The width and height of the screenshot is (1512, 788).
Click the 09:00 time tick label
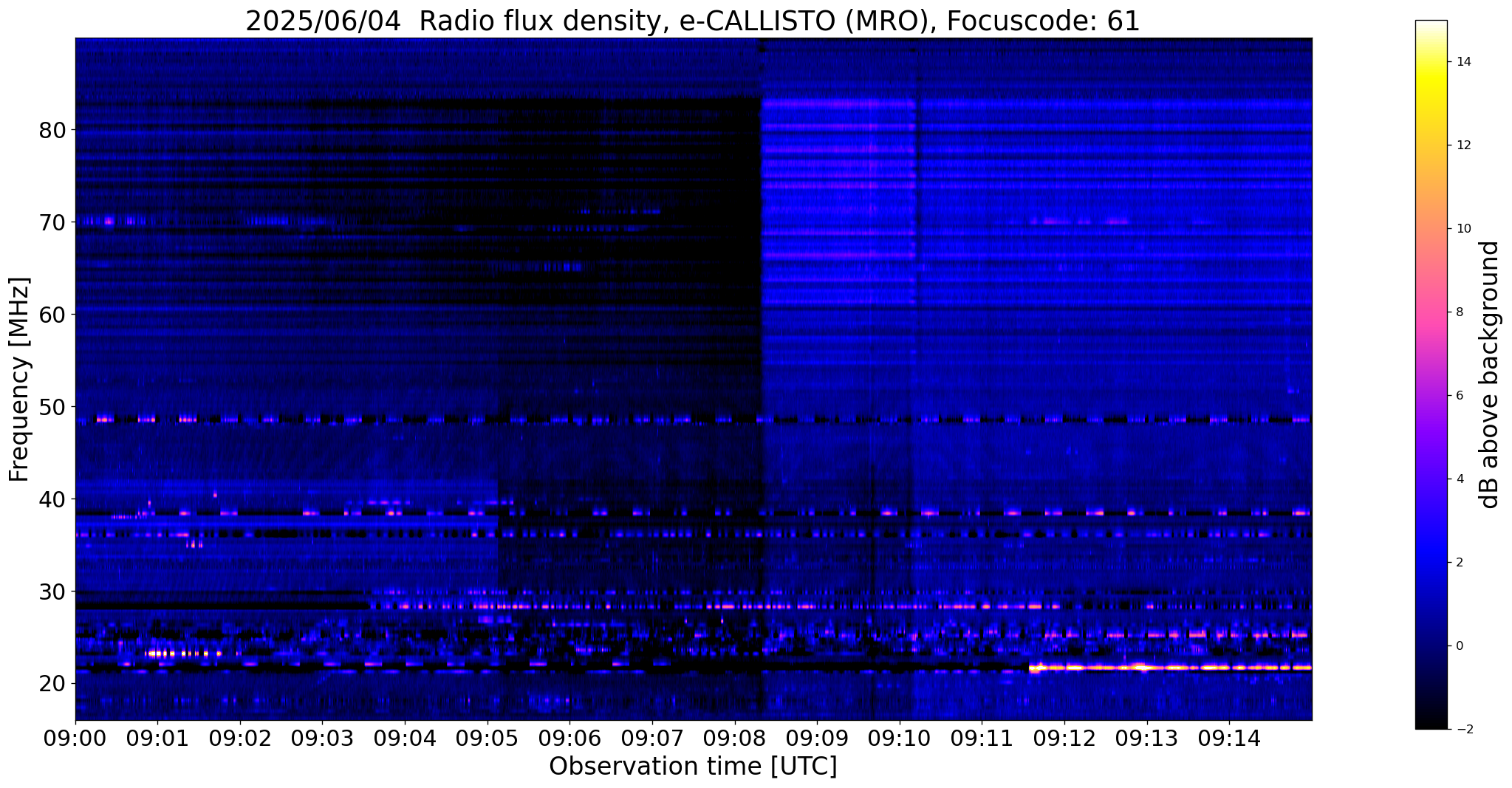pos(75,739)
